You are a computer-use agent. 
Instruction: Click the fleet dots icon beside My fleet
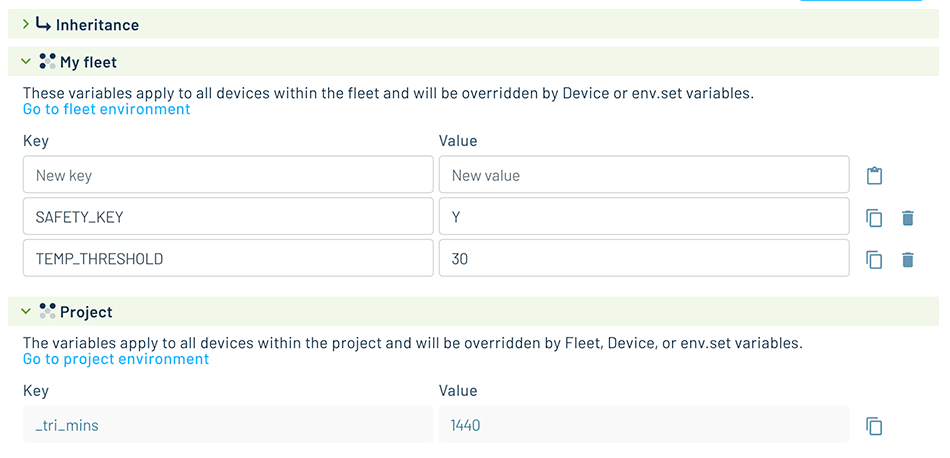[x=47, y=61]
